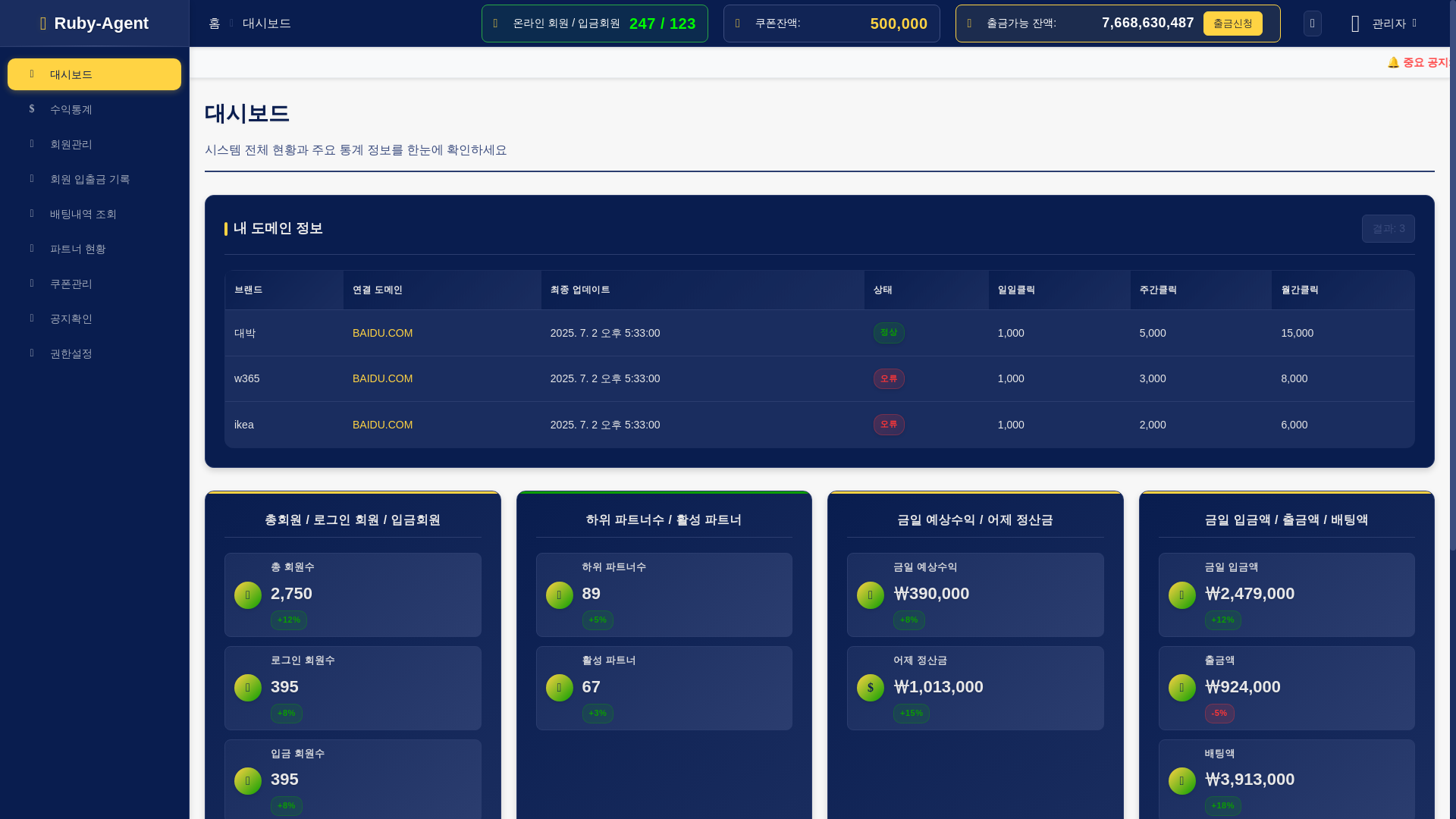Image resolution: width=1456 pixels, height=819 pixels.
Task: Open 쿠폰관리 menu
Action: tap(94, 284)
